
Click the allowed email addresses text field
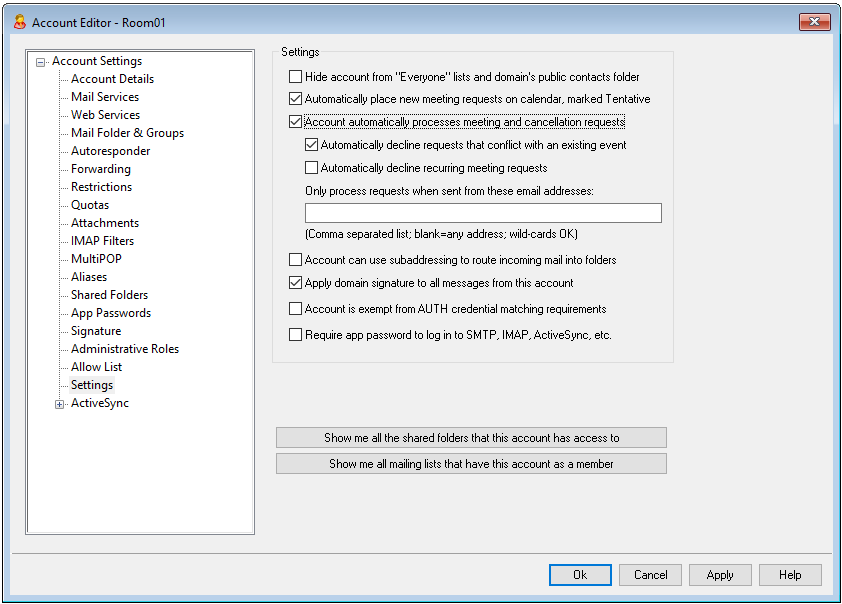click(483, 213)
